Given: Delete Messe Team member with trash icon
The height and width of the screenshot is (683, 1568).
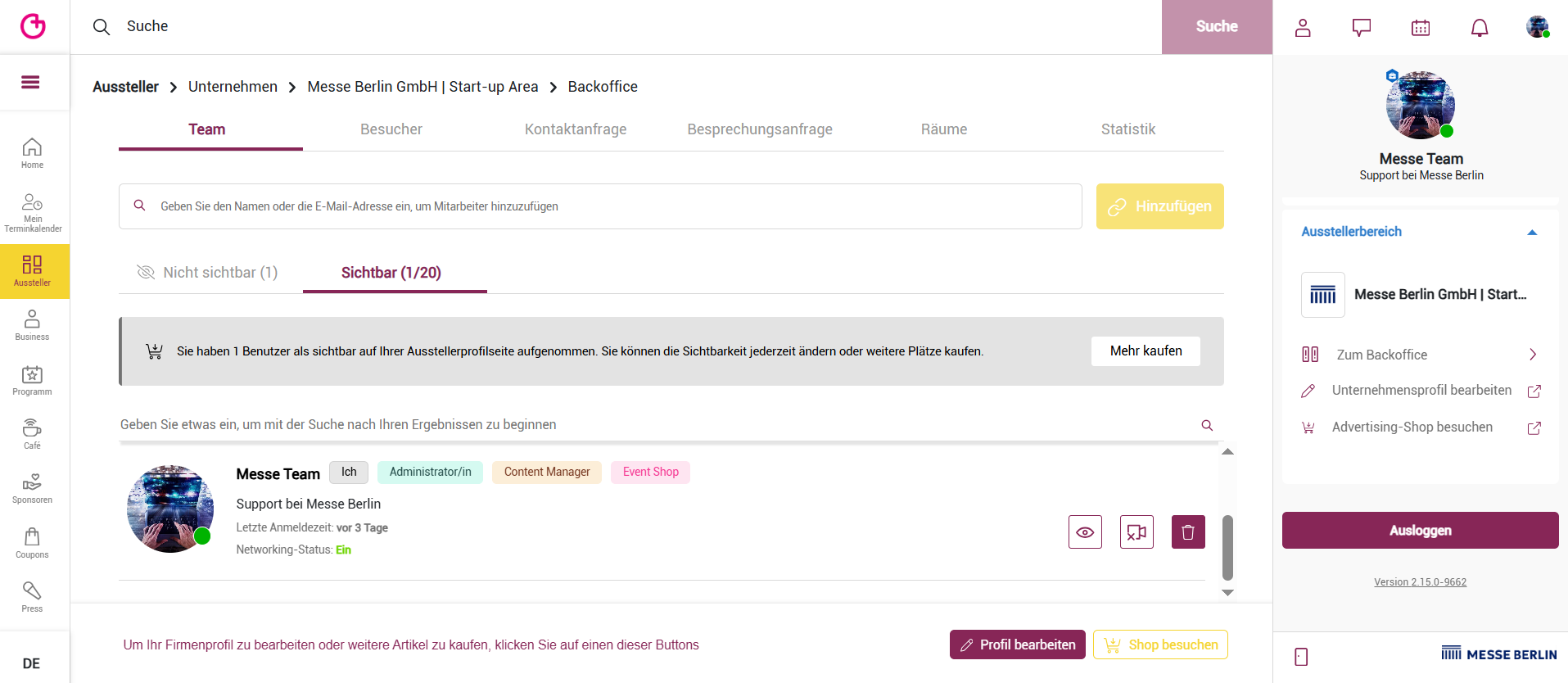Looking at the screenshot, I should coord(1188,532).
